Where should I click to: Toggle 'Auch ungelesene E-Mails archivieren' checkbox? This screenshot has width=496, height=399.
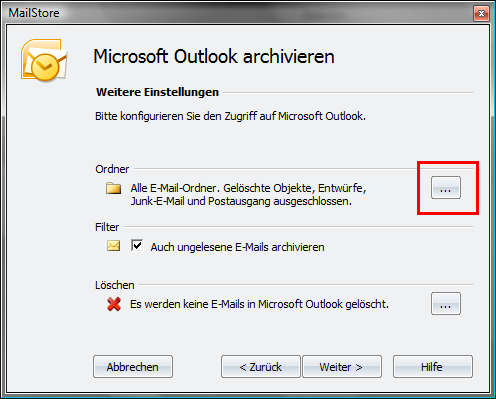(137, 246)
